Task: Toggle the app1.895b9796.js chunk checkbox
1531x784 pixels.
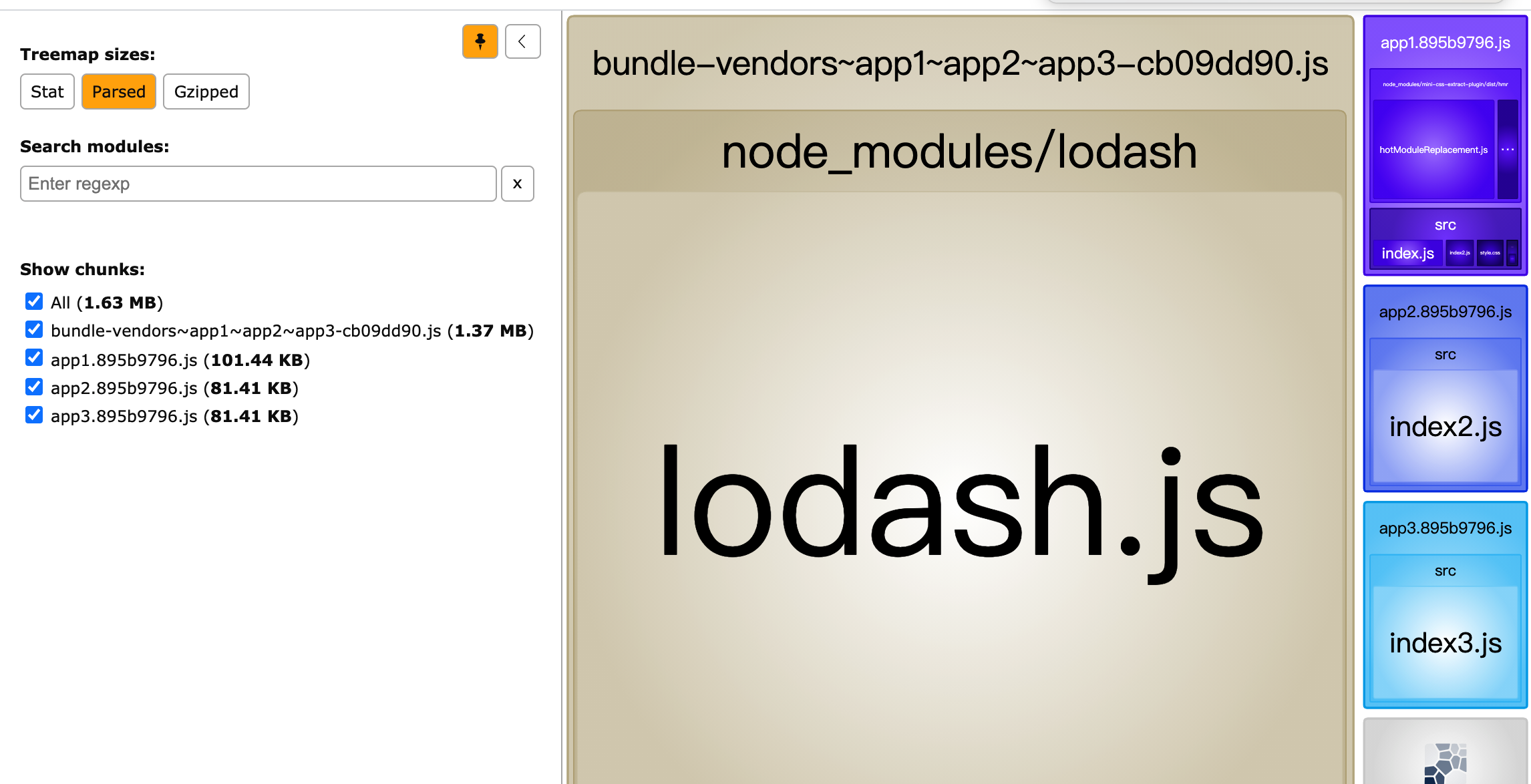Action: [x=34, y=358]
